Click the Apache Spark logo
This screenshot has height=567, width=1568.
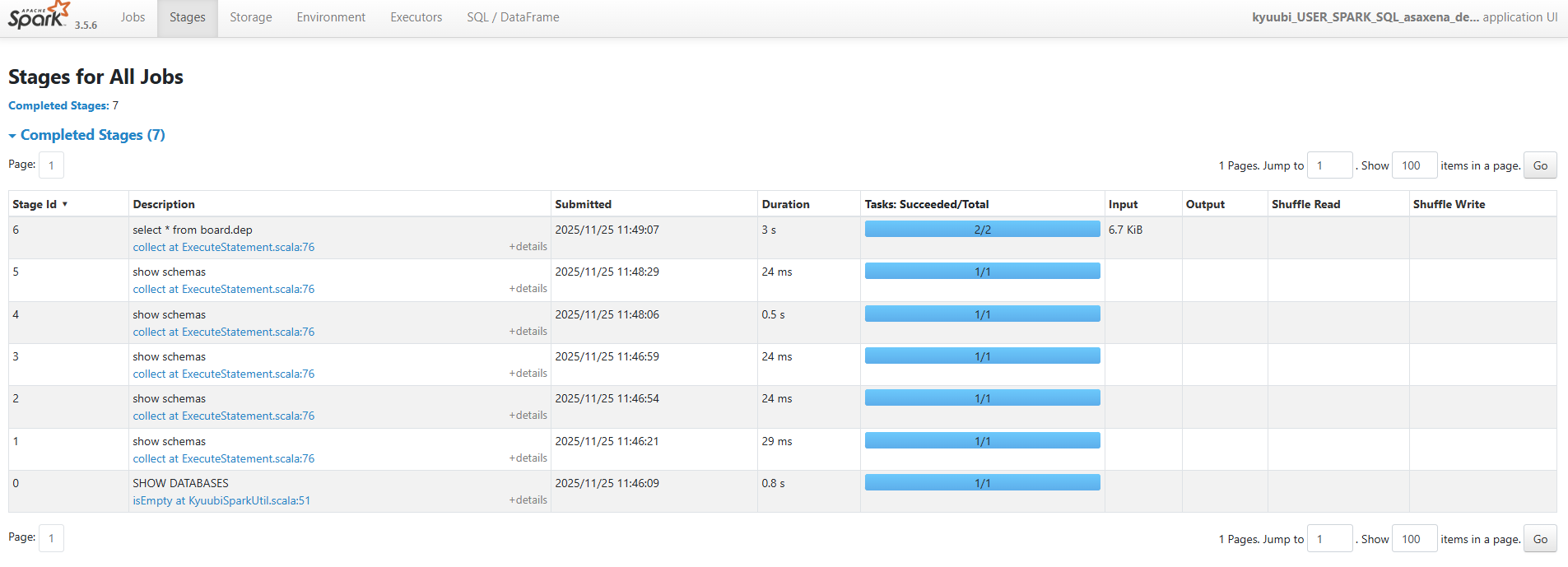(x=39, y=16)
